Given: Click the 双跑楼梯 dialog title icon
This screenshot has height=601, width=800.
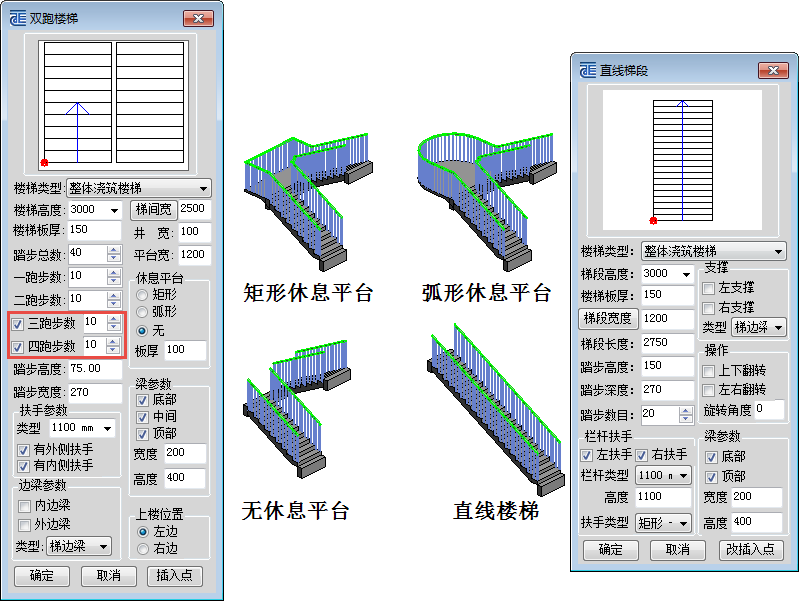Looking at the screenshot, I should tap(16, 18).
